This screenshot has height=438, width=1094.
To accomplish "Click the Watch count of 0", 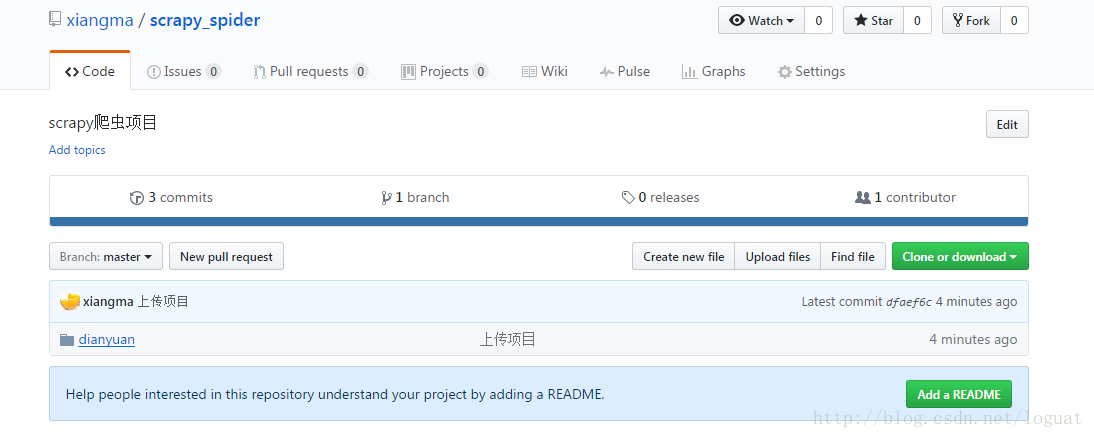I will point(818,20).
